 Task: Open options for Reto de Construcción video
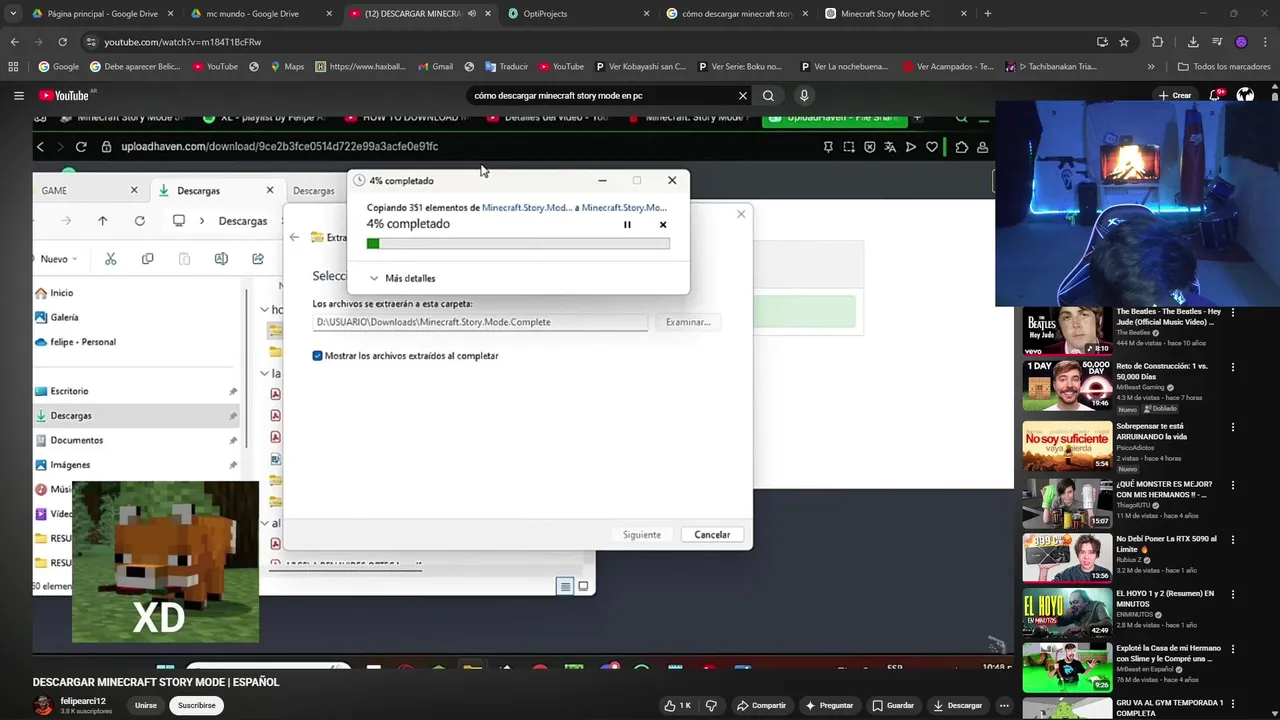(x=1232, y=367)
